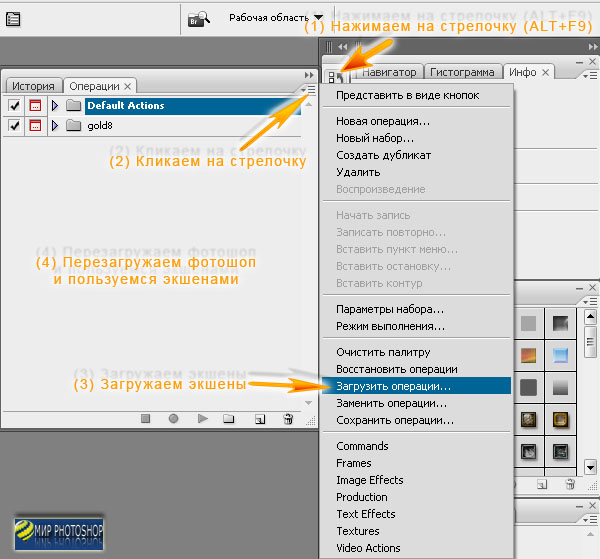Load the Frames action set

[416, 463]
